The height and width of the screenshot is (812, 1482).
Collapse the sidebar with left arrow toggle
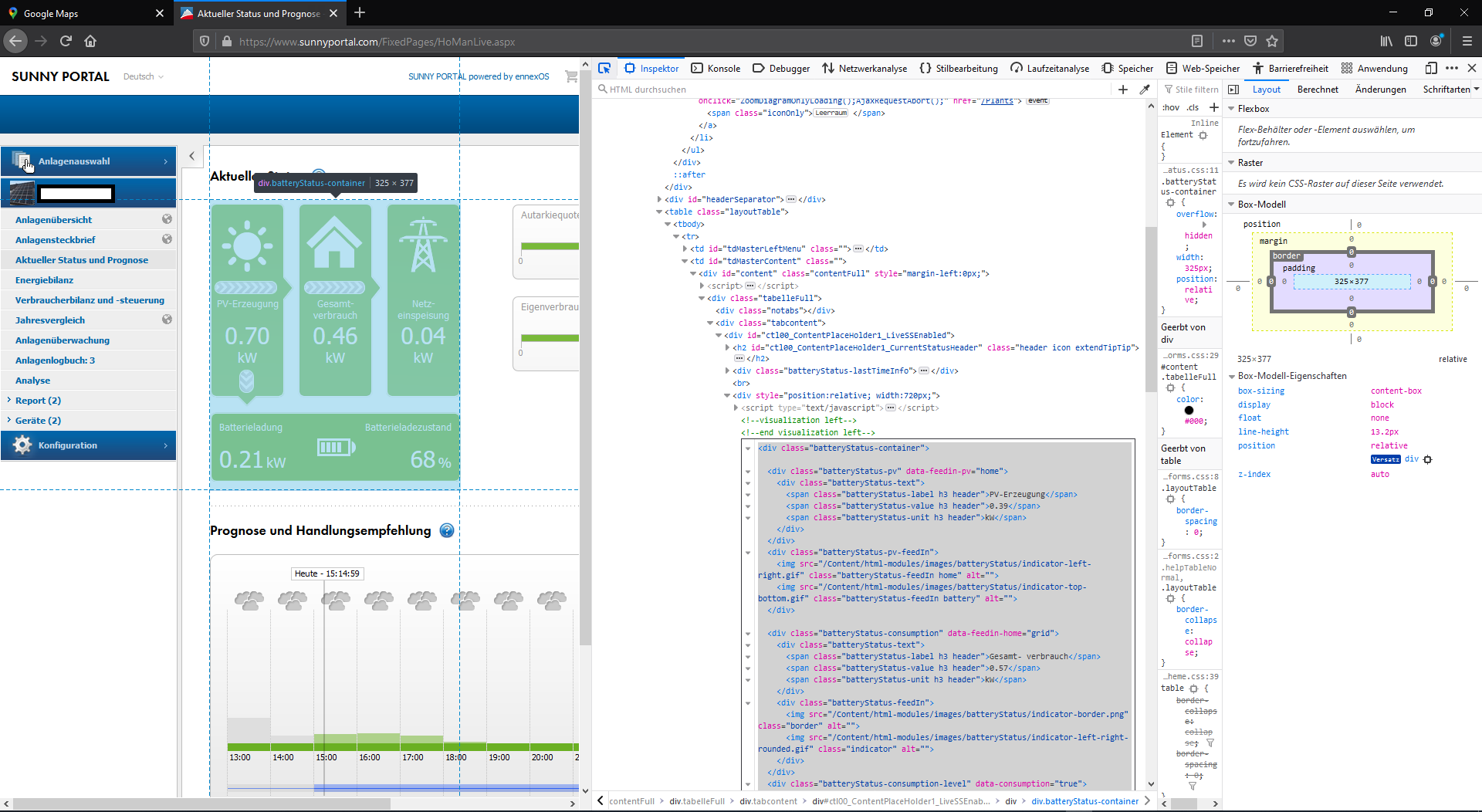coord(192,156)
